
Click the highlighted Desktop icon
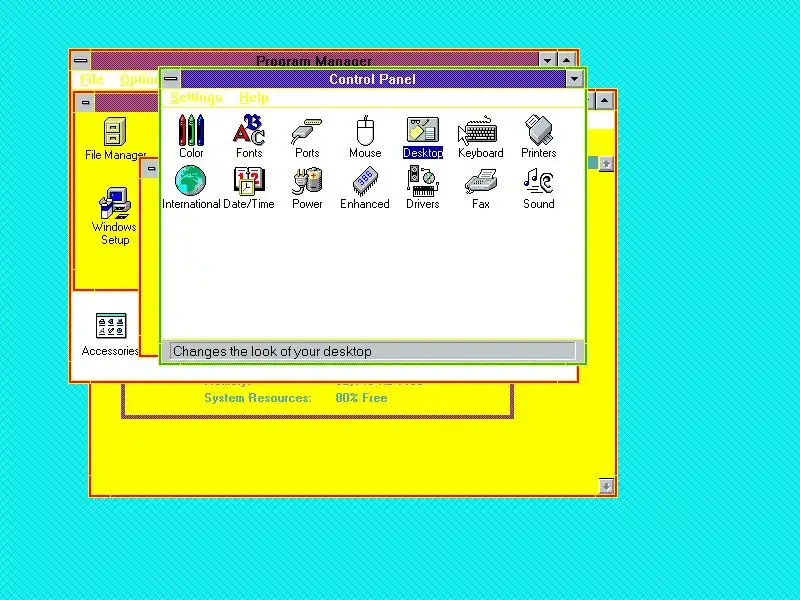(422, 136)
